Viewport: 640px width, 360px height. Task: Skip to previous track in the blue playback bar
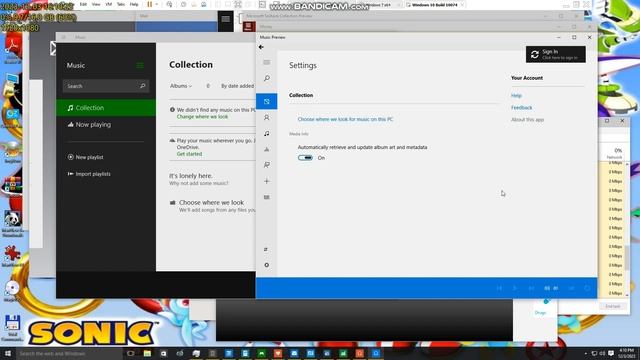click(x=499, y=288)
